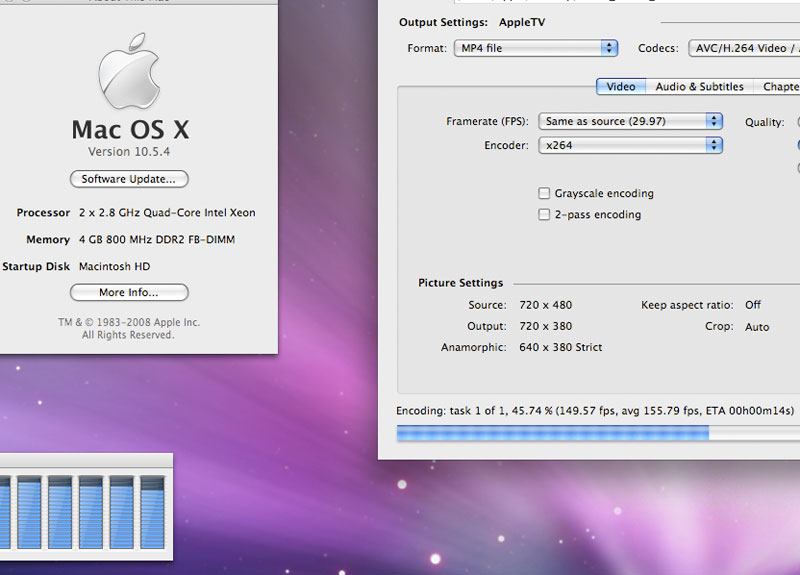This screenshot has height=575, width=800.
Task: Click the encoding progress bar
Action: coord(598,434)
